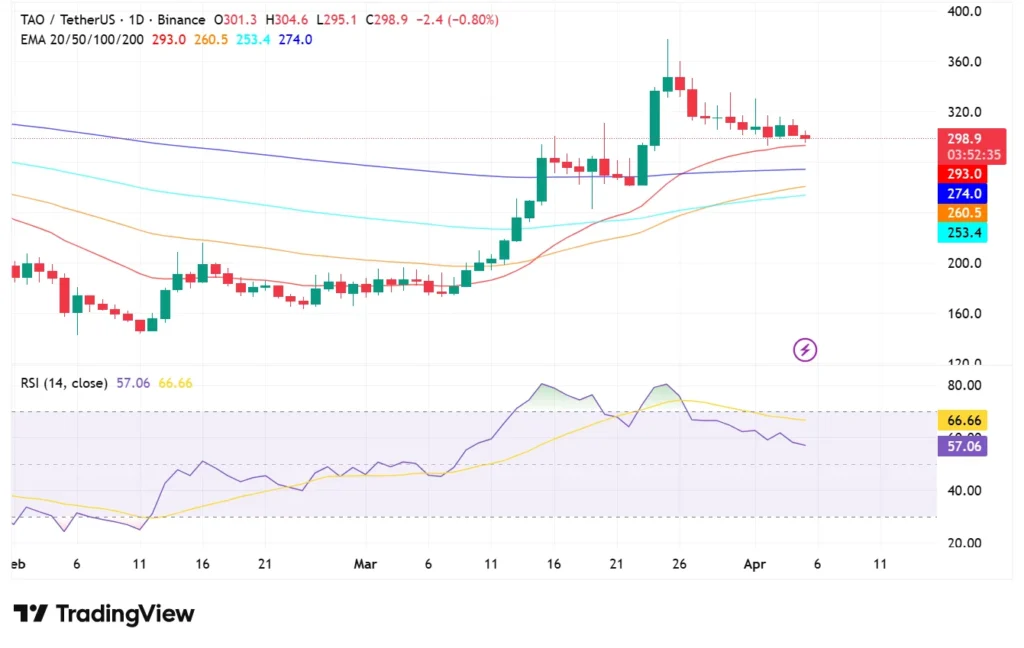Select the cyan EMA 253.4 axis label

click(964, 233)
